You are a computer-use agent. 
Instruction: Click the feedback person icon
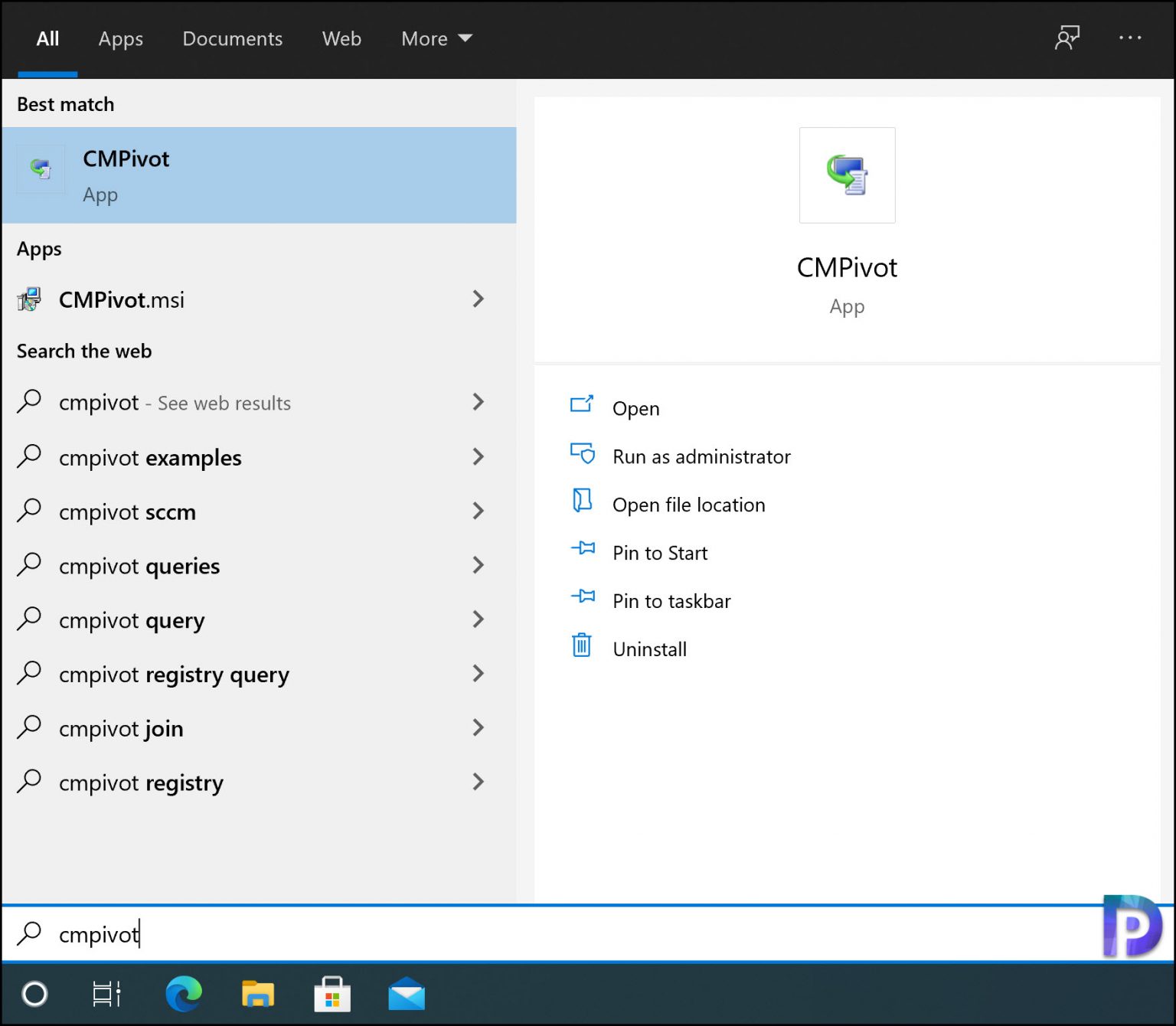pyautogui.click(x=1067, y=38)
